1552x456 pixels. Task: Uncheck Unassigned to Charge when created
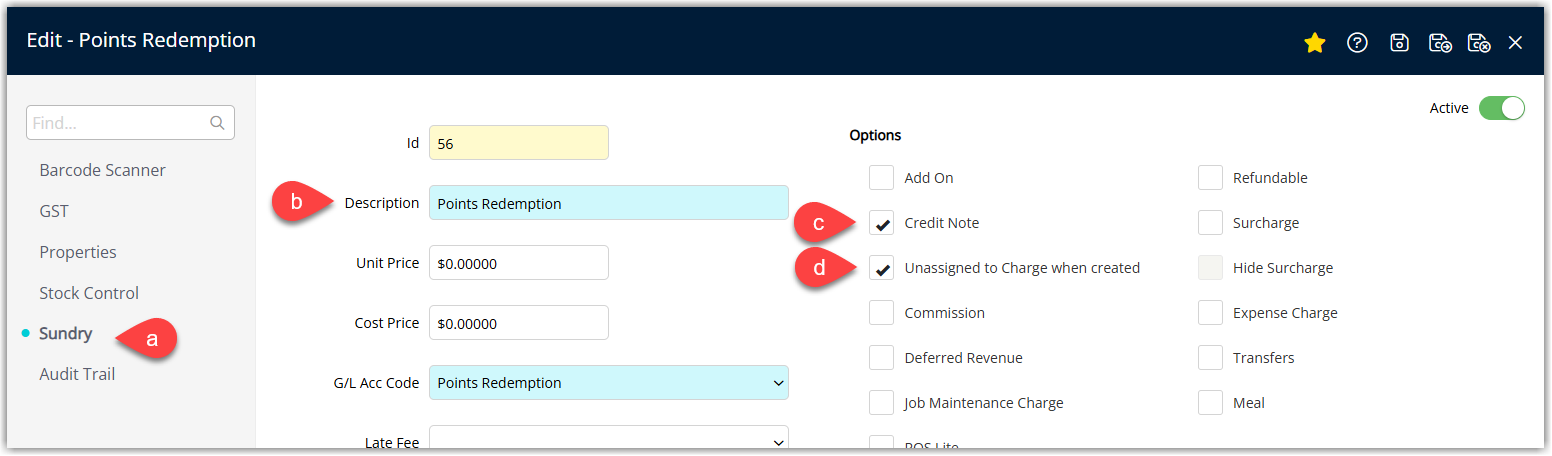tap(881, 268)
